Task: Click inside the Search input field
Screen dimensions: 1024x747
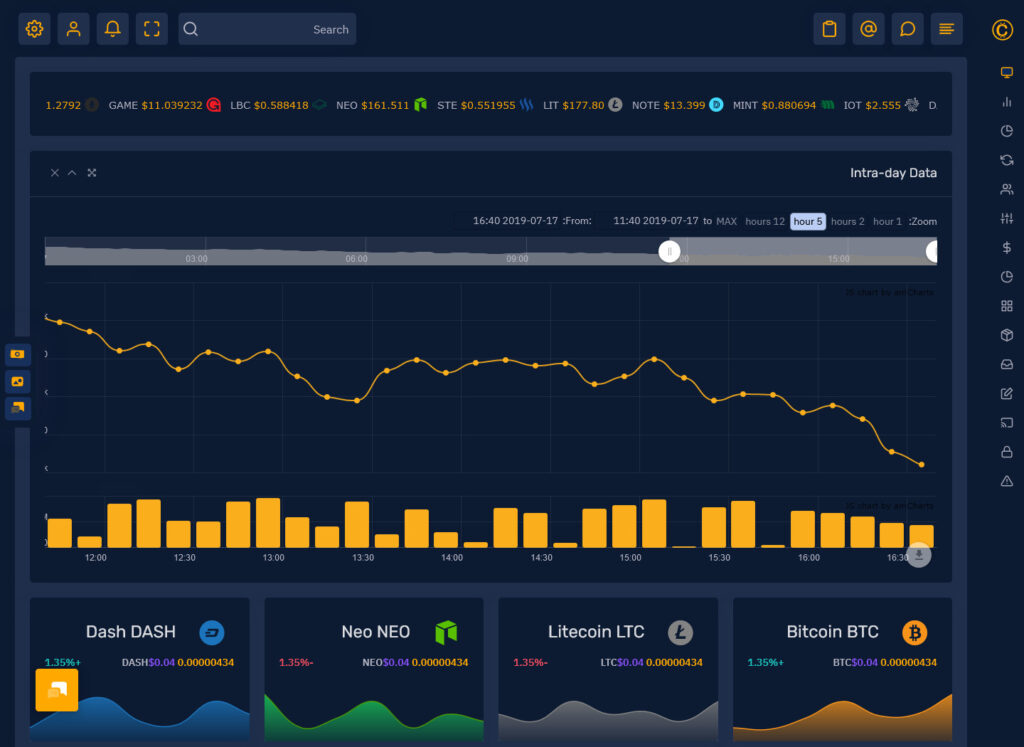Action: (x=267, y=28)
